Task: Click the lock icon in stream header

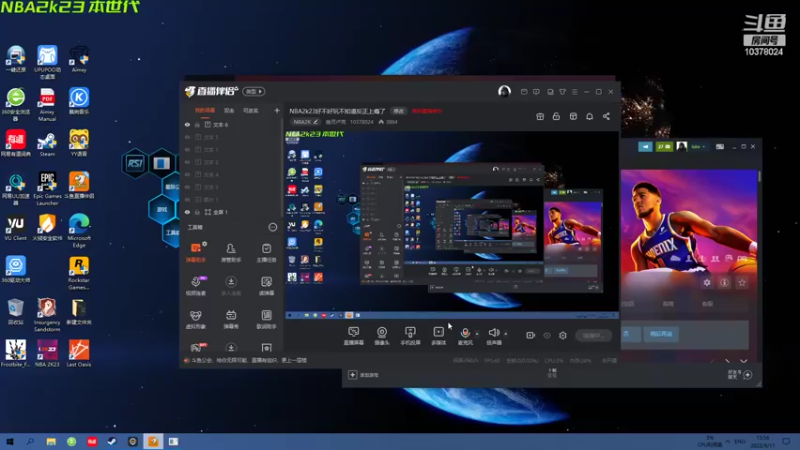Action: [x=556, y=116]
